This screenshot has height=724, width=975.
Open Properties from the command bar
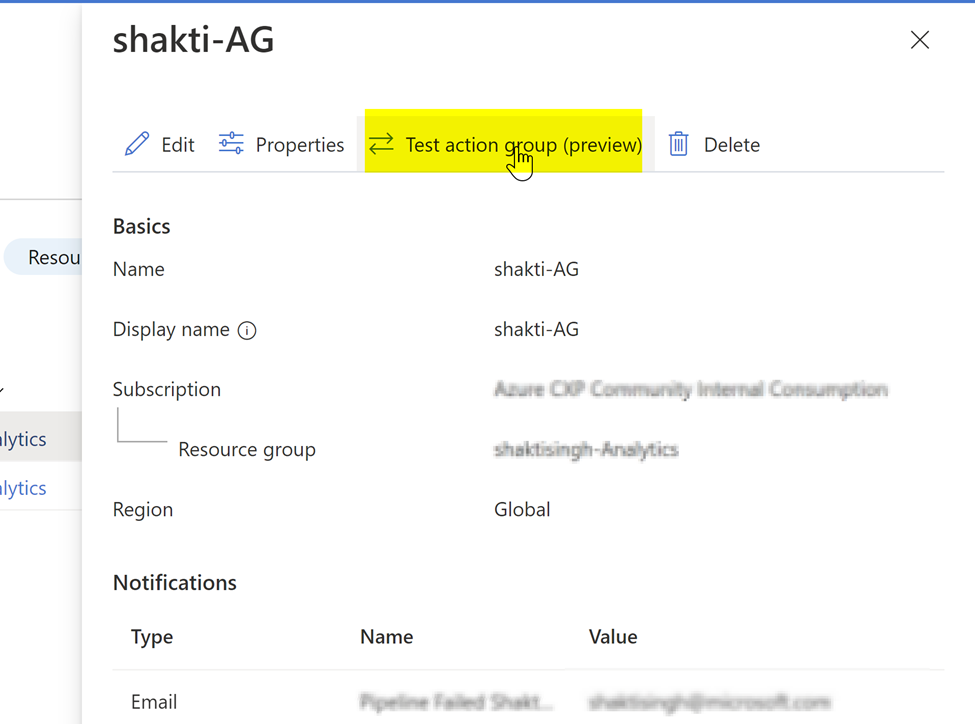302,144
